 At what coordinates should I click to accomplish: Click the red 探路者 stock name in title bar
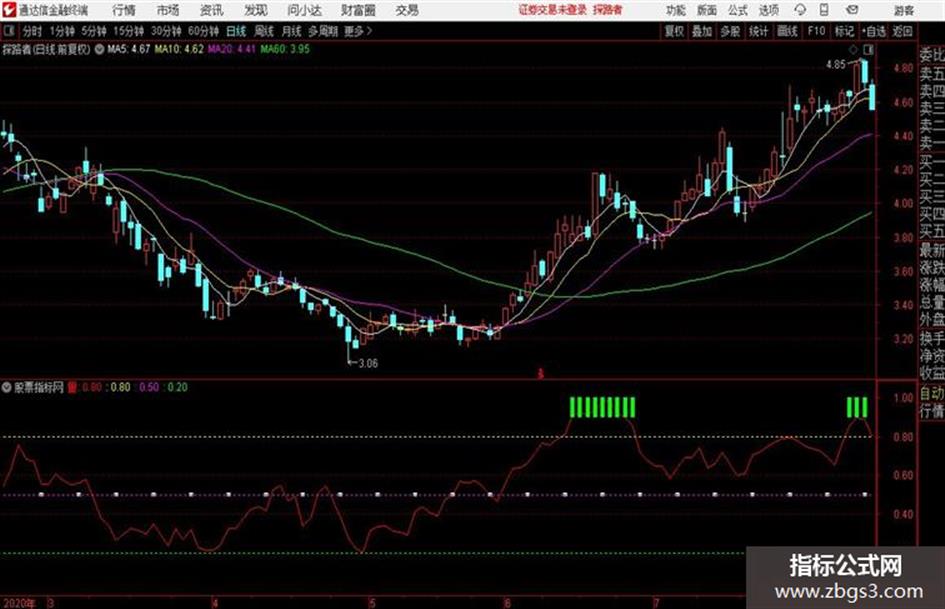click(608, 10)
